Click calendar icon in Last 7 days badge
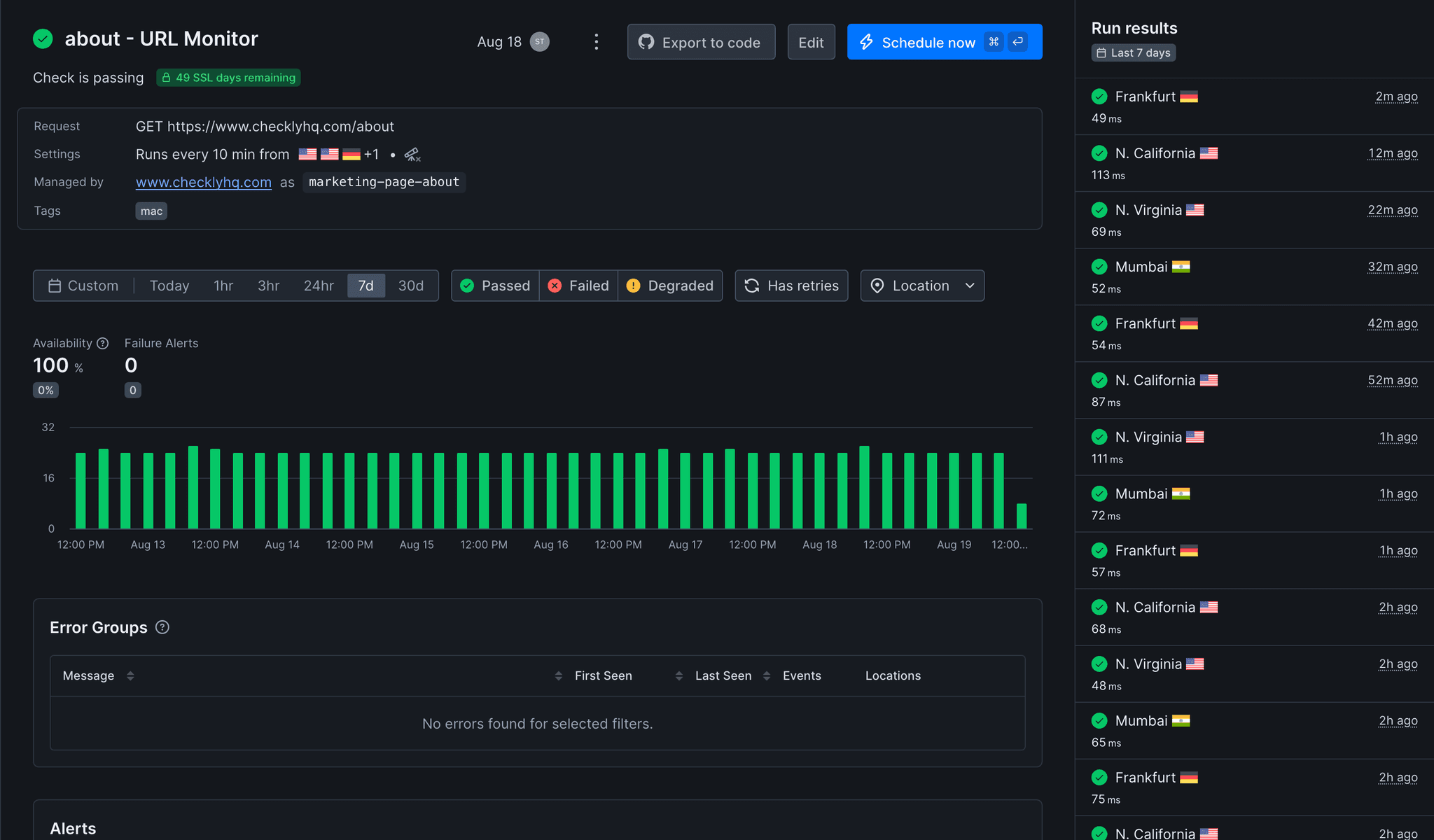The height and width of the screenshot is (840, 1434). (1101, 53)
